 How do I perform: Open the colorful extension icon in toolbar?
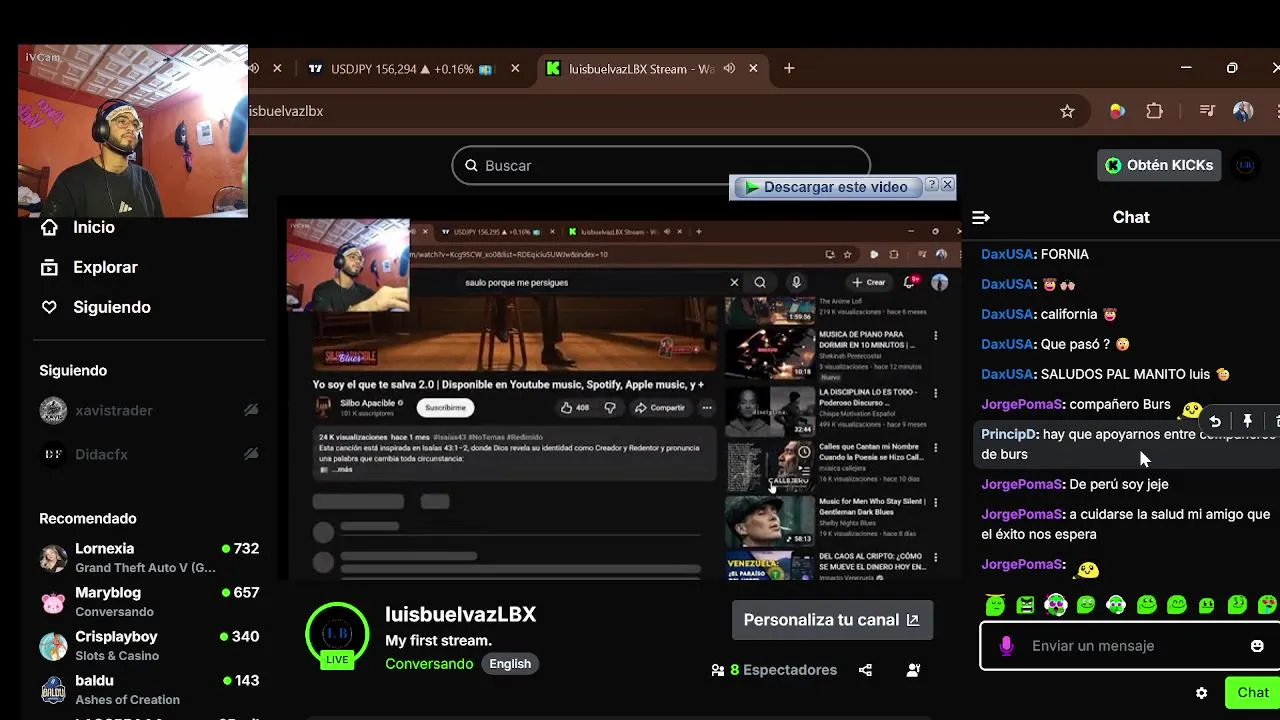tap(1118, 111)
